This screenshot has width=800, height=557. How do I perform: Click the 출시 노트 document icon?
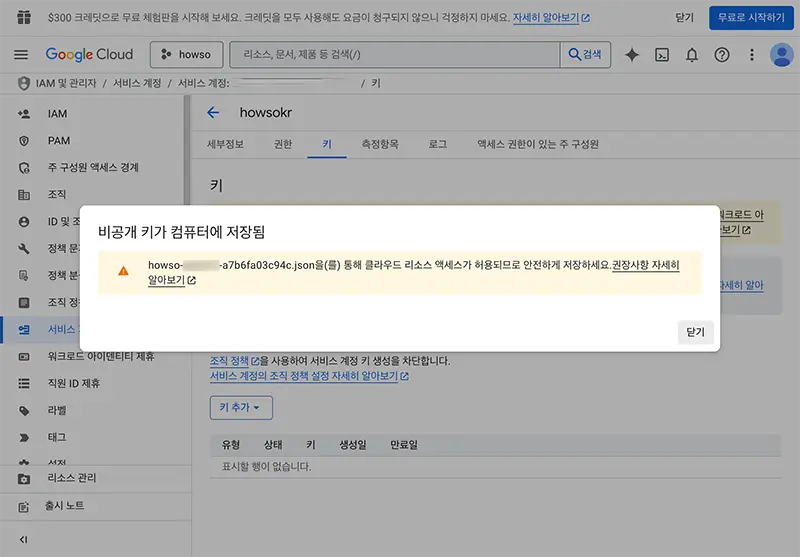[x=24, y=507]
